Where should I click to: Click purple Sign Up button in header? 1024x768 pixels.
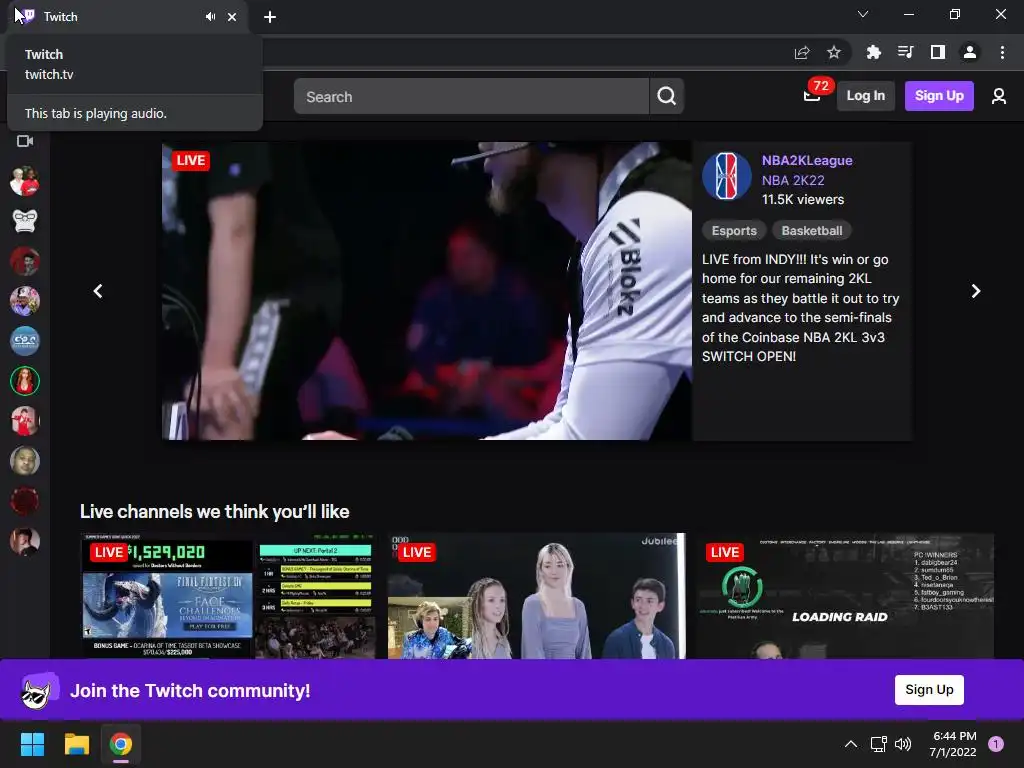pos(939,96)
